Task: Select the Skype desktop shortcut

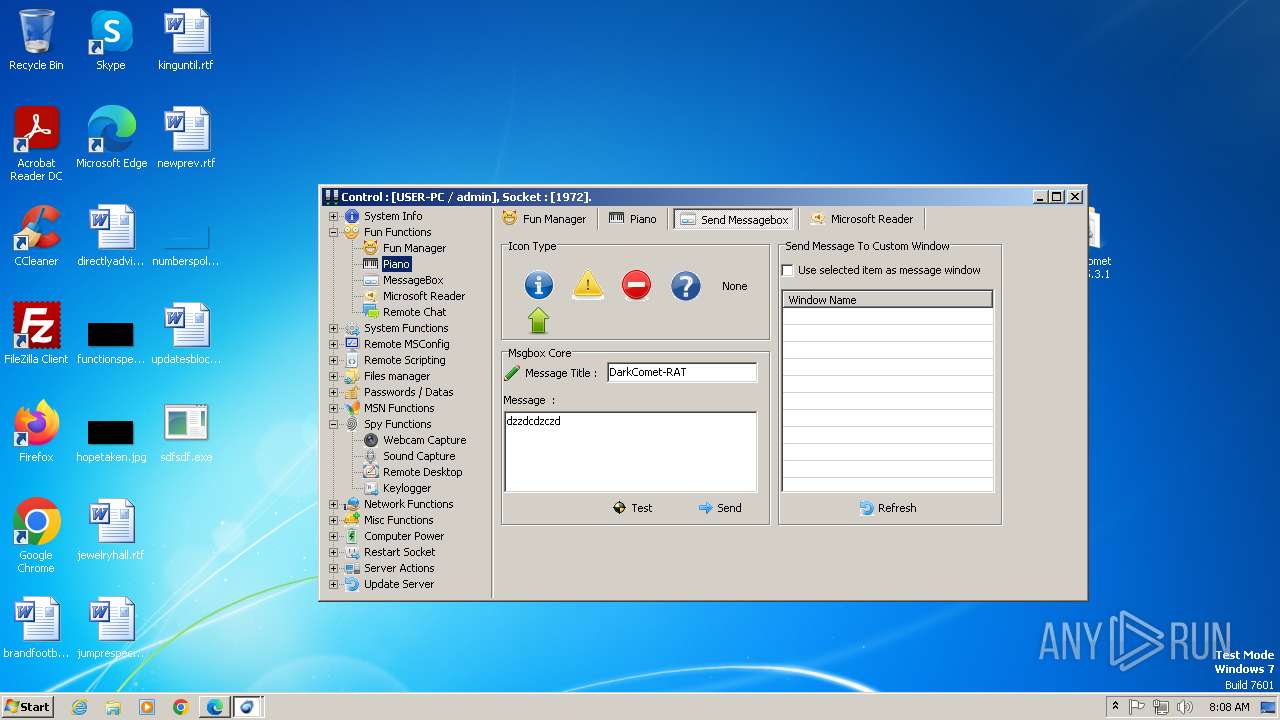Action: tap(110, 40)
